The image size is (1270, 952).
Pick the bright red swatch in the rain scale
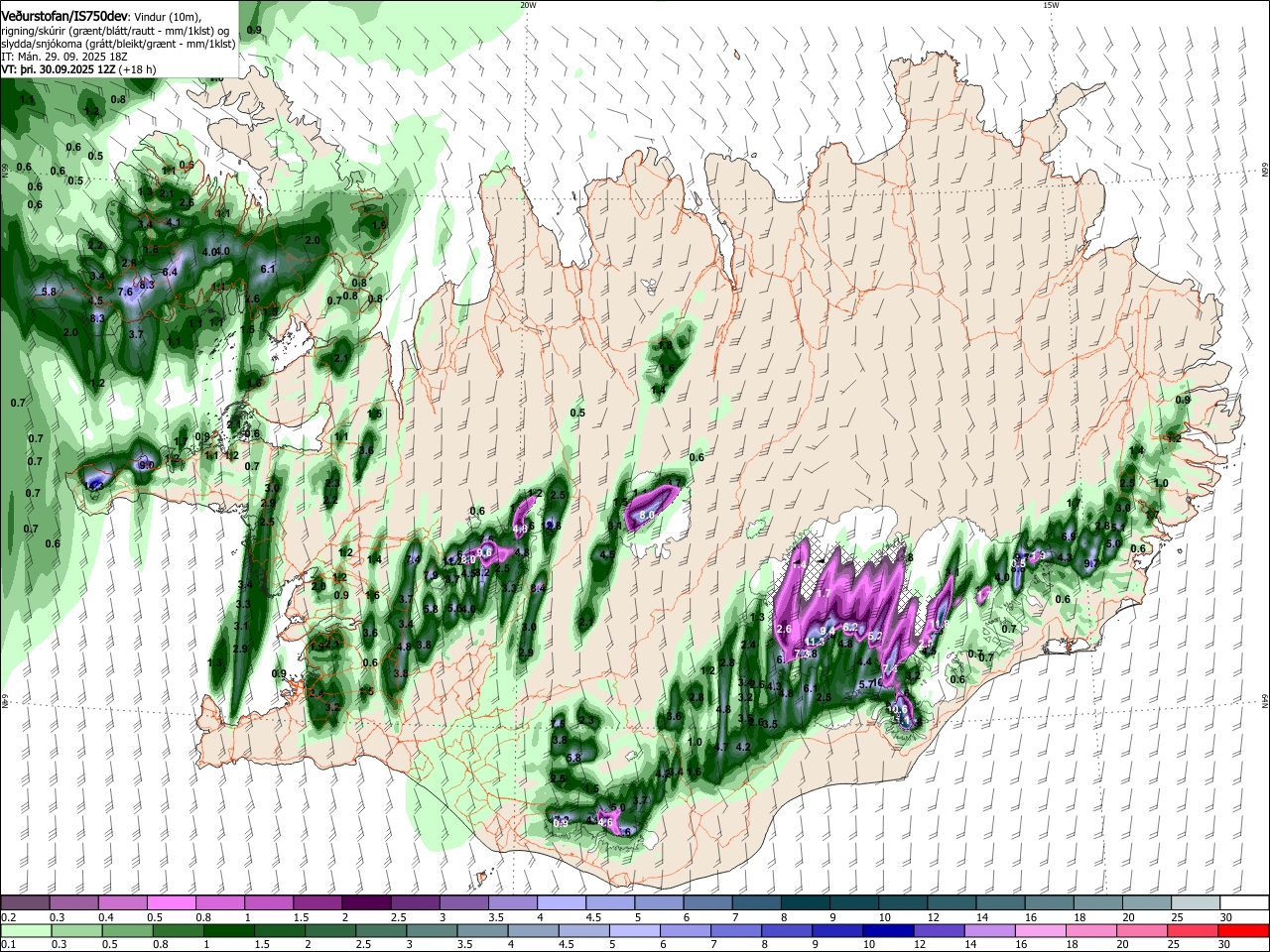coord(1244,931)
